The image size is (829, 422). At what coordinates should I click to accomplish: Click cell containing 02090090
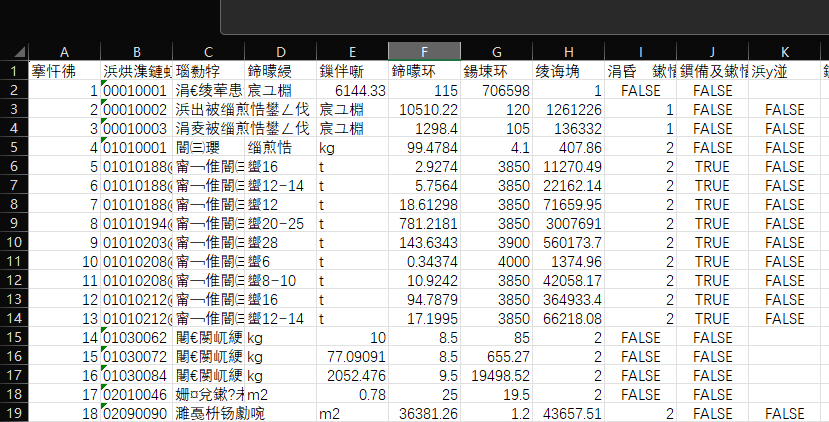136,414
